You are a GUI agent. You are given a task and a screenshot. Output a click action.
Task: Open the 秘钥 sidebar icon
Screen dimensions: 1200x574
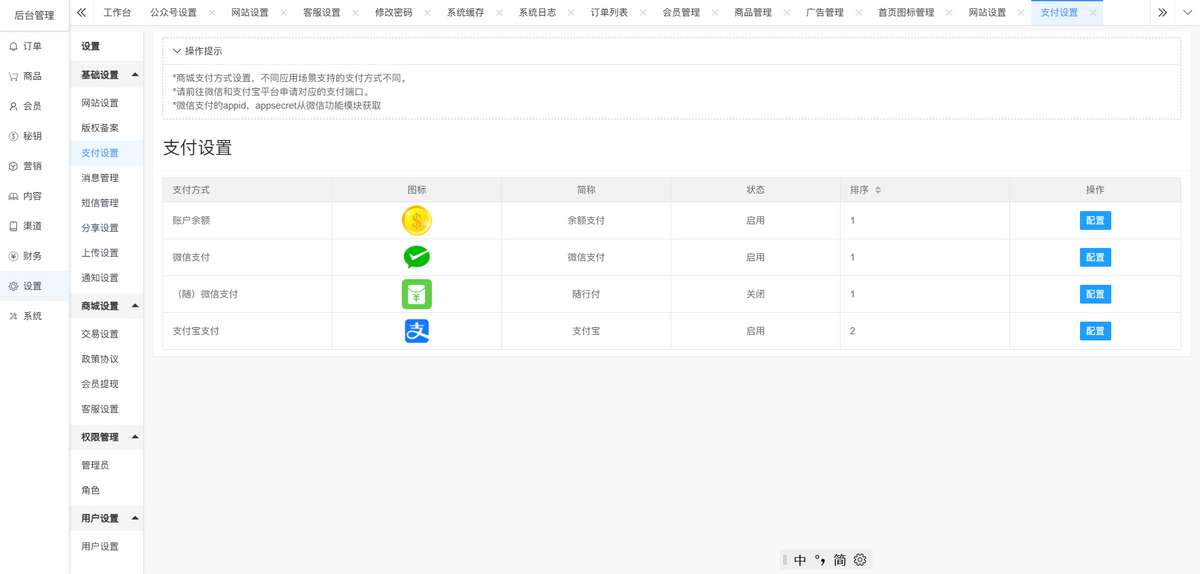tap(13, 136)
